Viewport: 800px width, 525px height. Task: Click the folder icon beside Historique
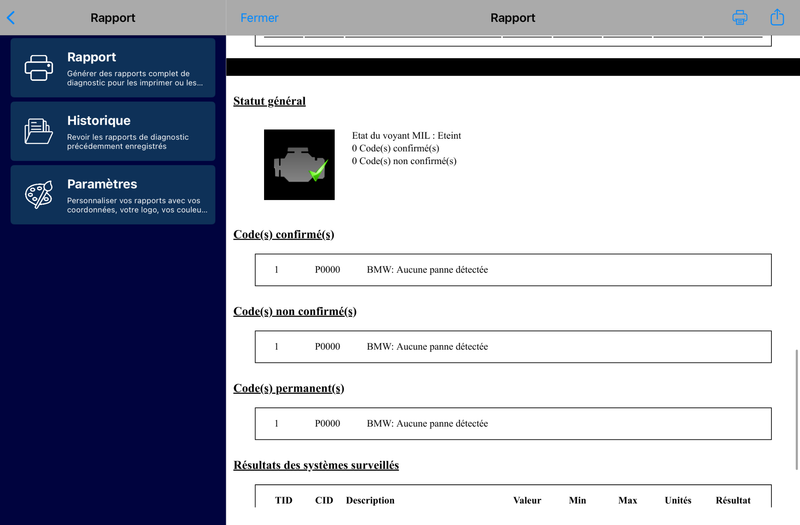coord(39,131)
